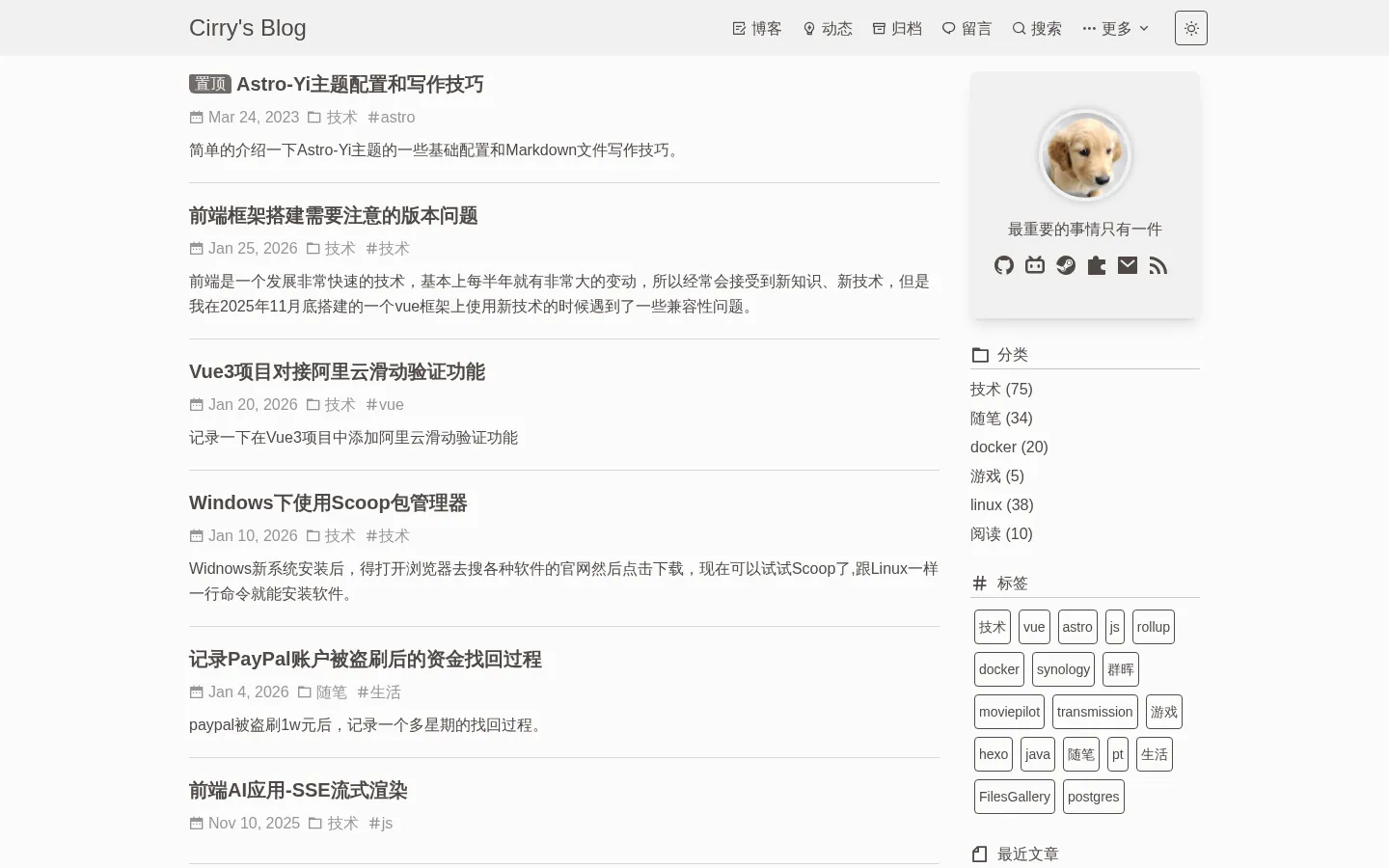This screenshot has height=868, width=1389.
Task: Select category 技术 (75)
Action: pyautogui.click(x=1001, y=389)
